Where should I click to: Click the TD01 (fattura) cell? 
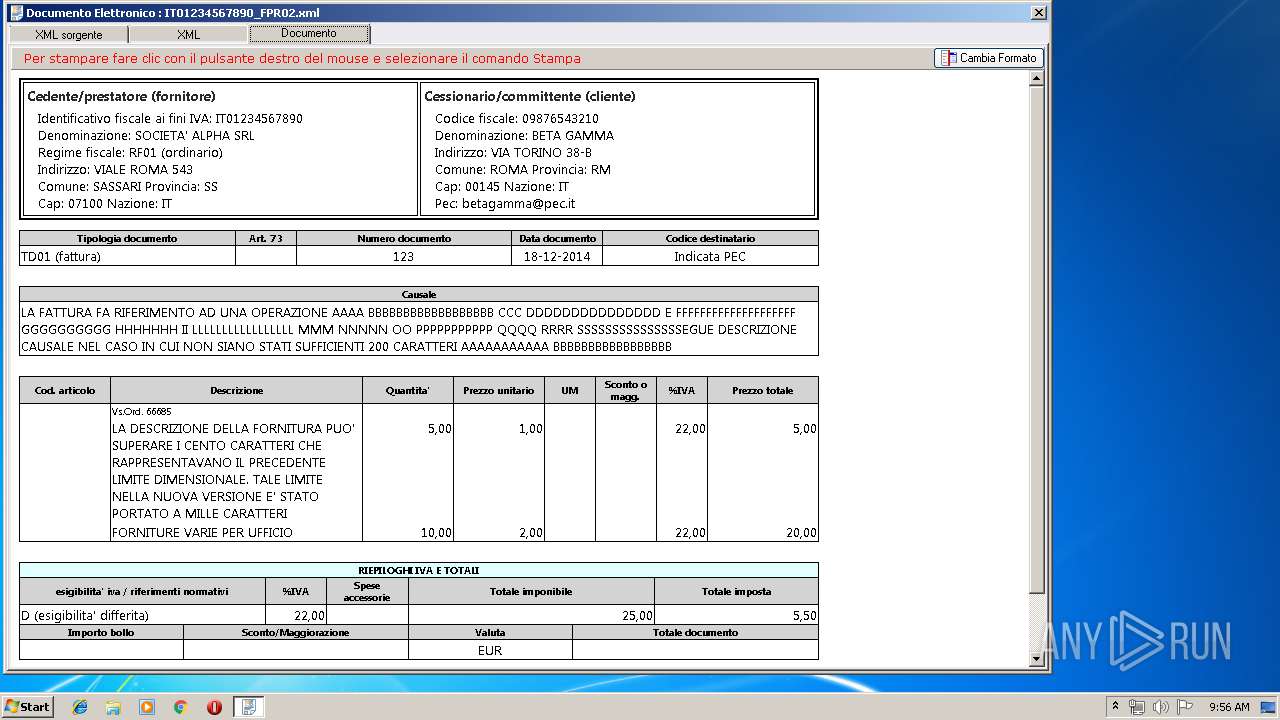coord(127,257)
